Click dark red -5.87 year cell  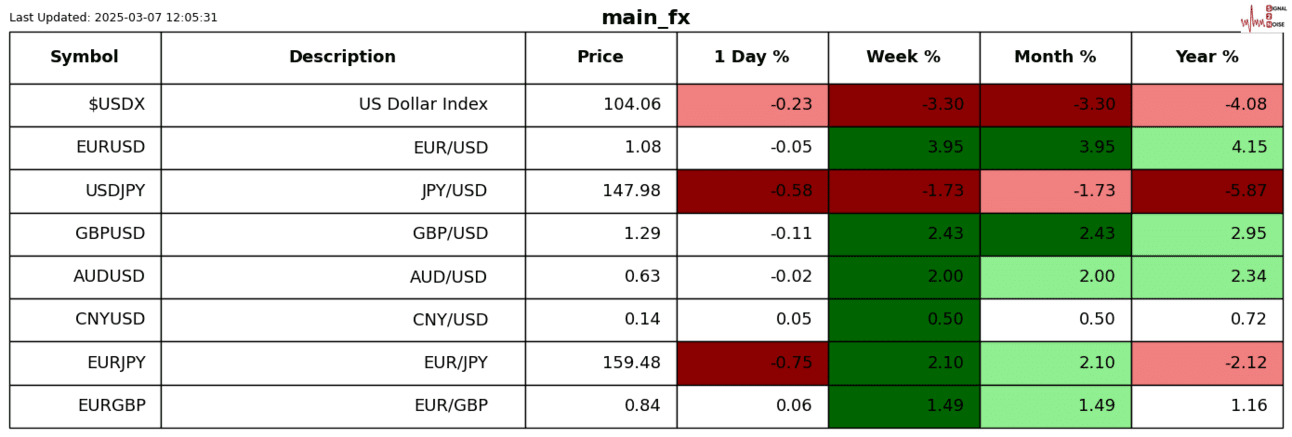(1207, 190)
